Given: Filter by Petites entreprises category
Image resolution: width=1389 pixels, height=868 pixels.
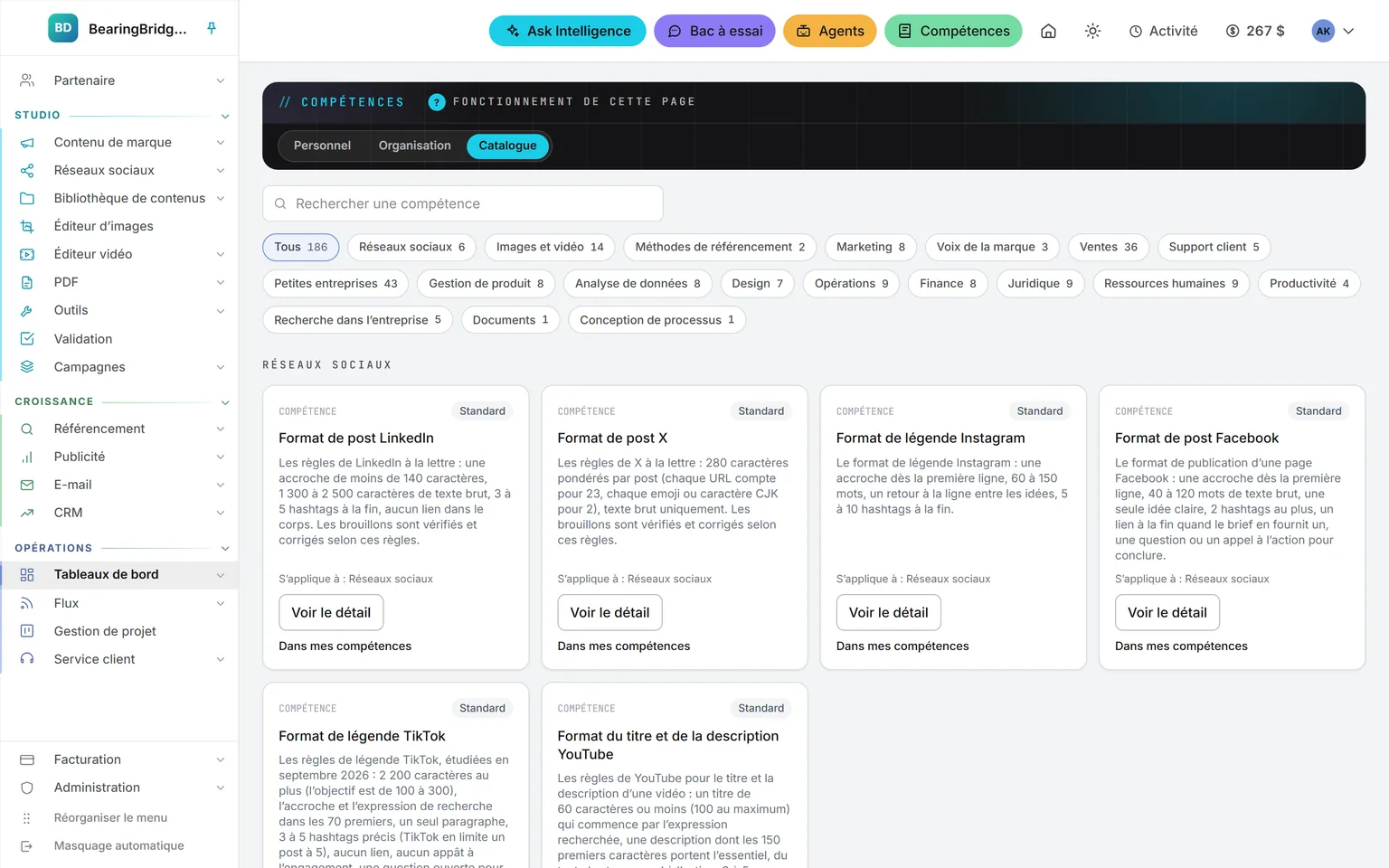Looking at the screenshot, I should click(335, 284).
